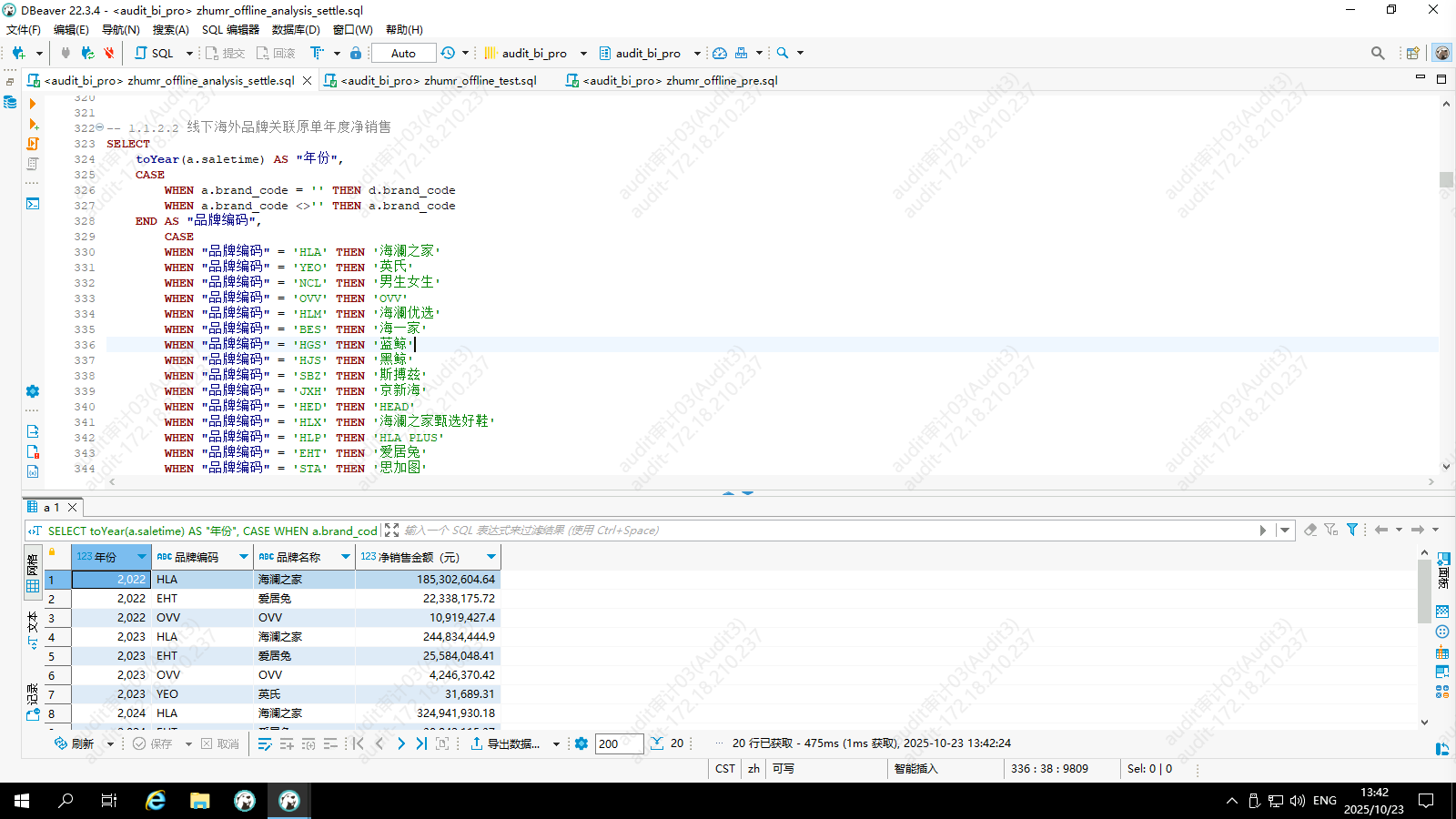The image size is (1456, 819).
Task: Open the database dashboard gauge icon
Action: tap(720, 53)
